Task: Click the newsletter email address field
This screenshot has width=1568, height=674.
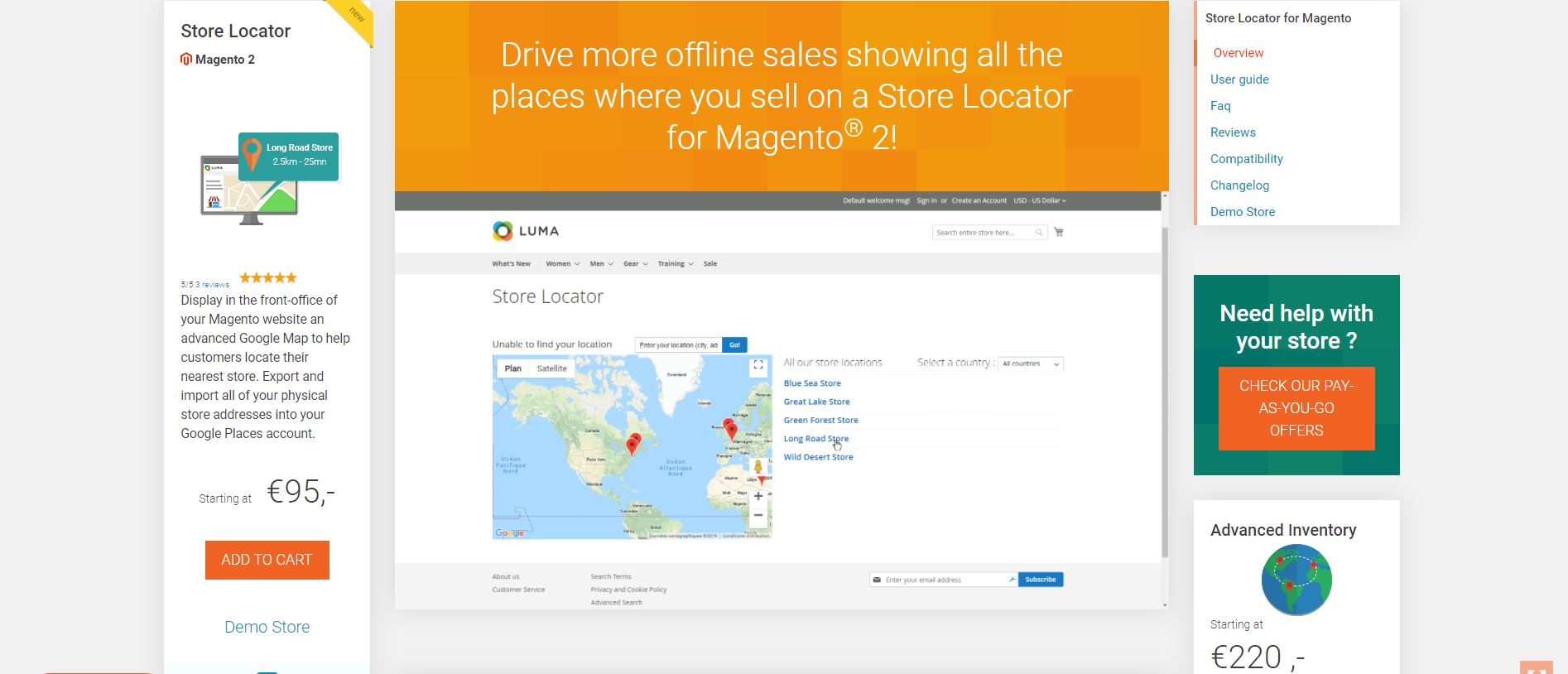Action: [x=944, y=580]
